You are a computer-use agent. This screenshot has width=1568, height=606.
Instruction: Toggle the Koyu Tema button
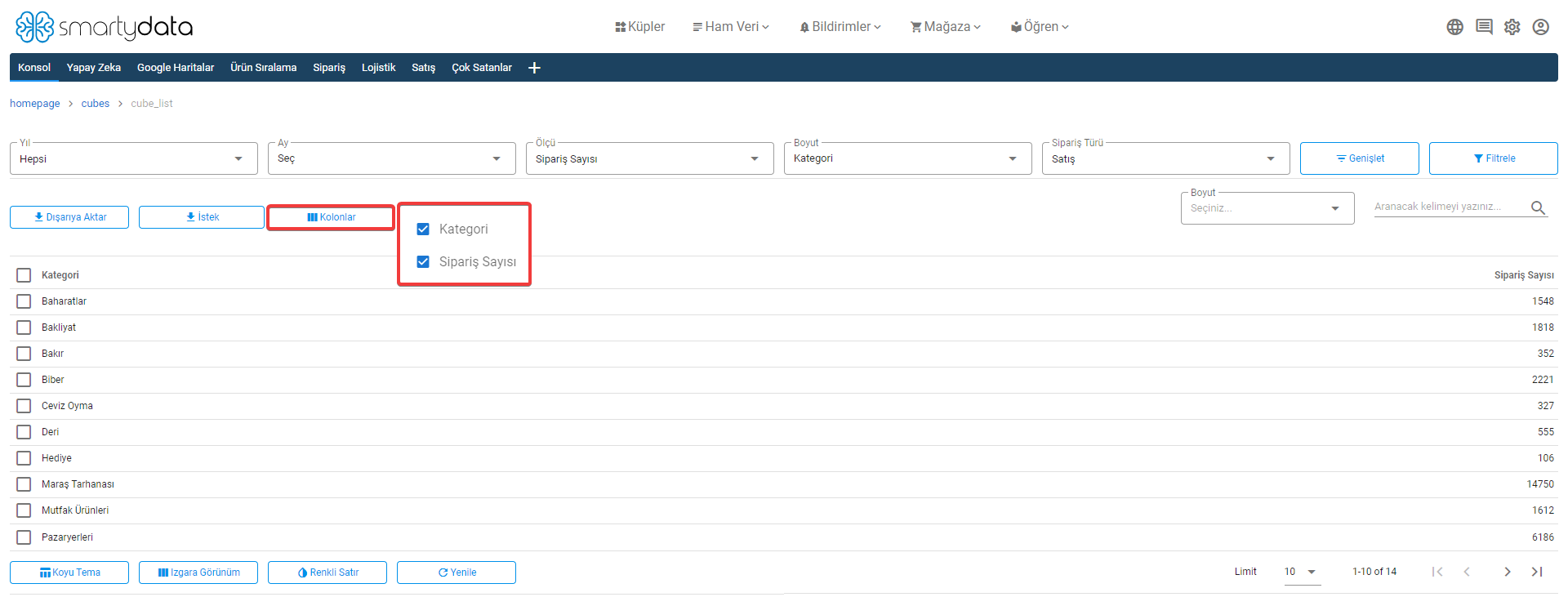coord(69,573)
